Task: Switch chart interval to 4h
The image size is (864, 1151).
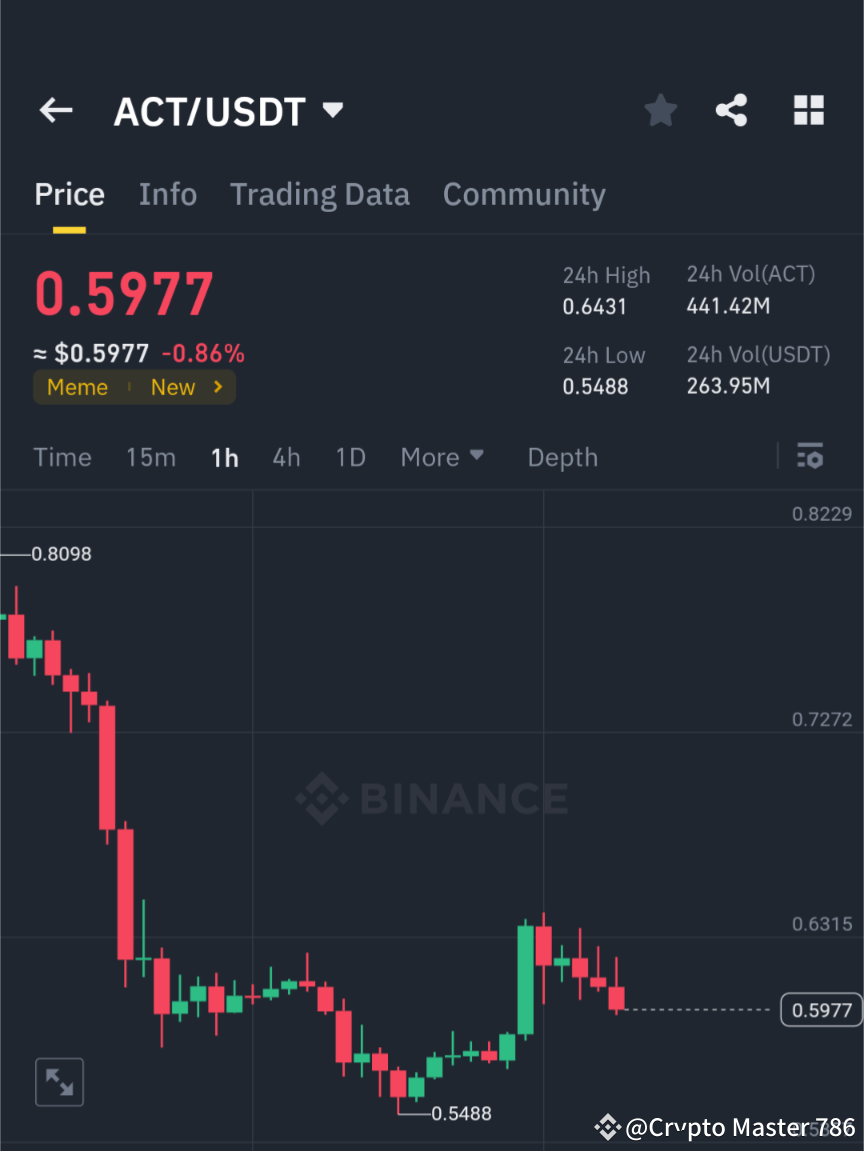Action: tap(287, 457)
